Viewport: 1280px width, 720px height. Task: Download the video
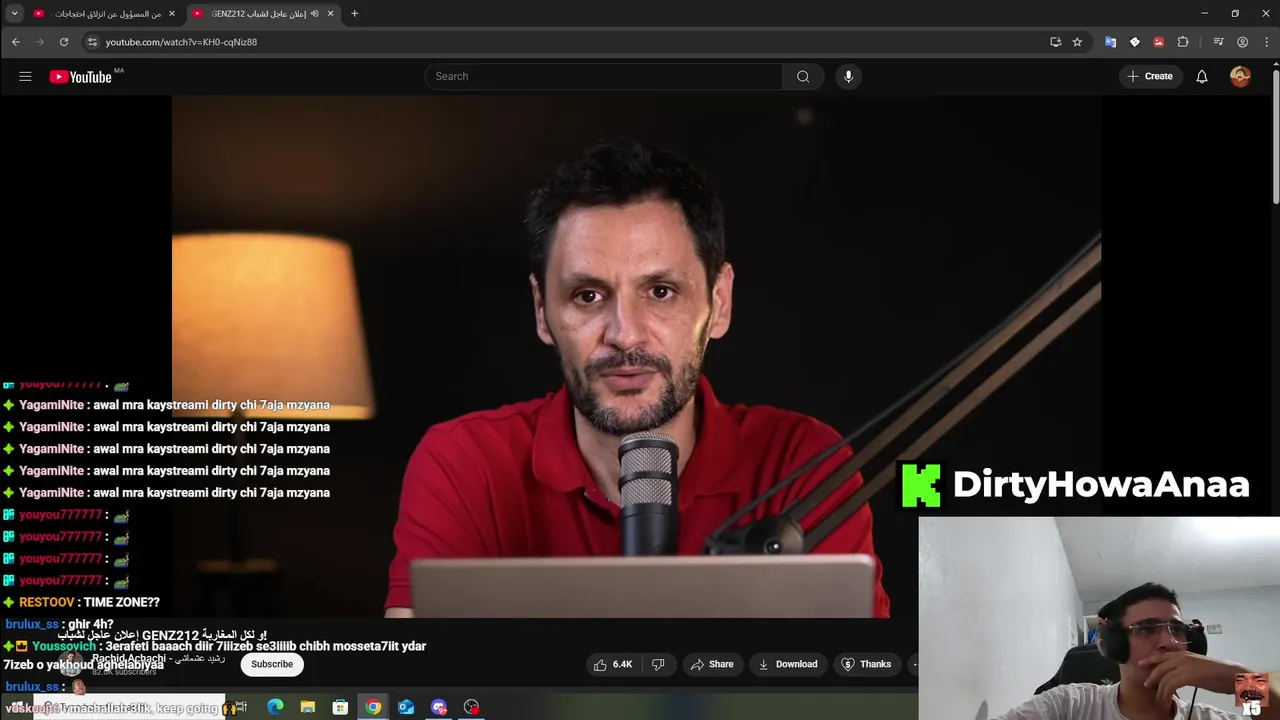(787, 664)
